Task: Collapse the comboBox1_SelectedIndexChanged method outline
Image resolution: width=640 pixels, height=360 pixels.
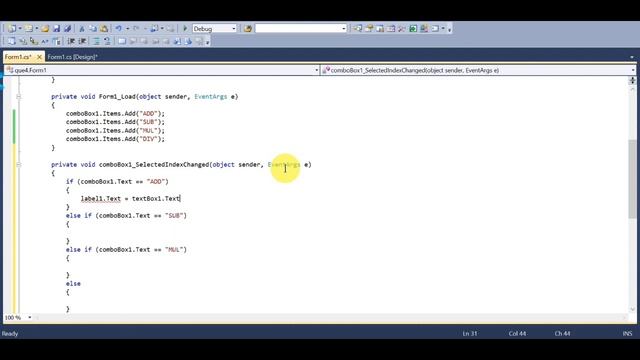Action: 18,164
